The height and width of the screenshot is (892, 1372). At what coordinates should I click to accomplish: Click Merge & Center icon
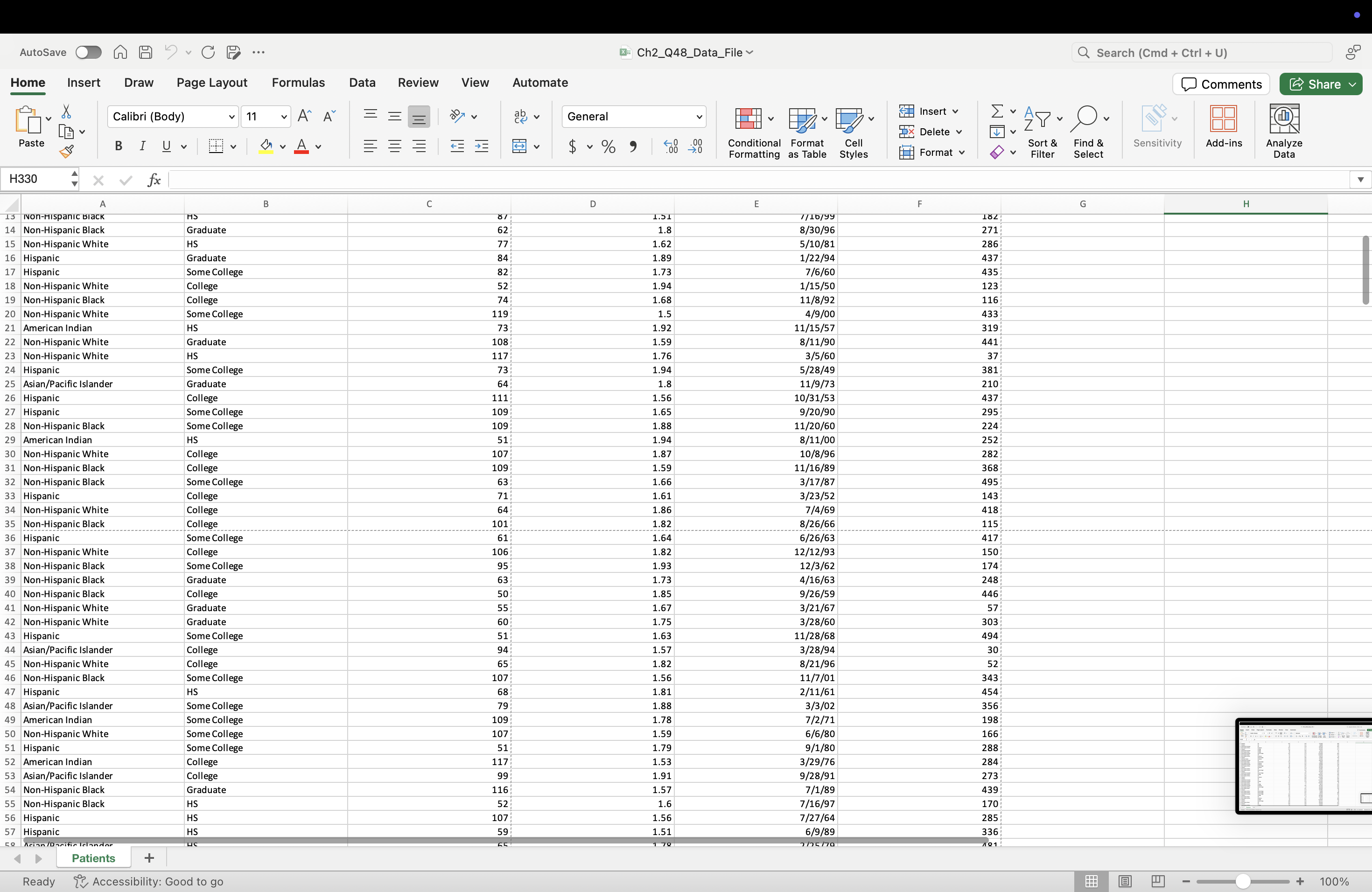(519, 146)
